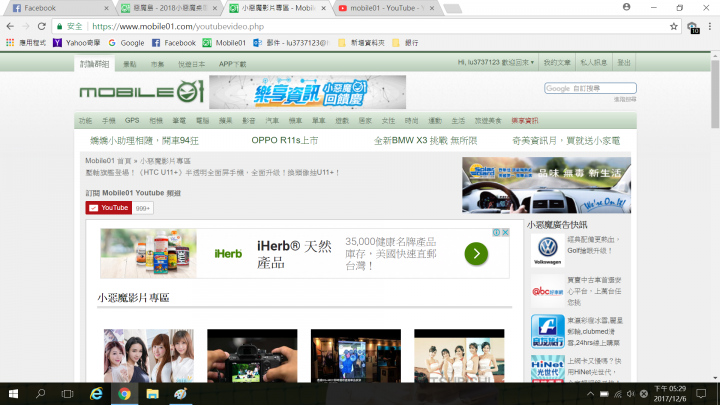Screen dimensions: 720x405
Task: Click the Mobile01 site logo
Action: 141,91
